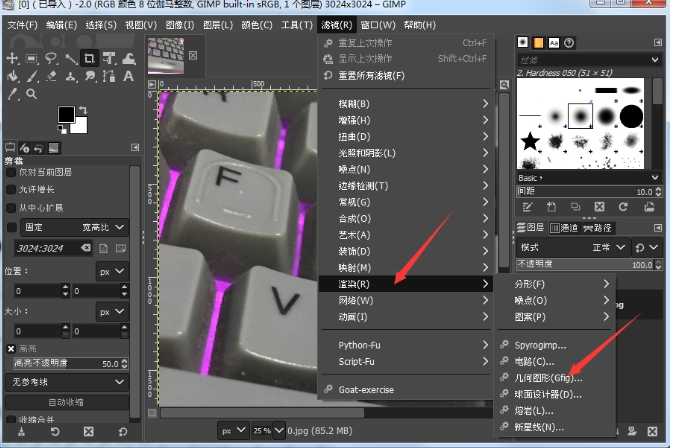
Task: Open the 25% zoom level dropdown
Action: [279, 430]
